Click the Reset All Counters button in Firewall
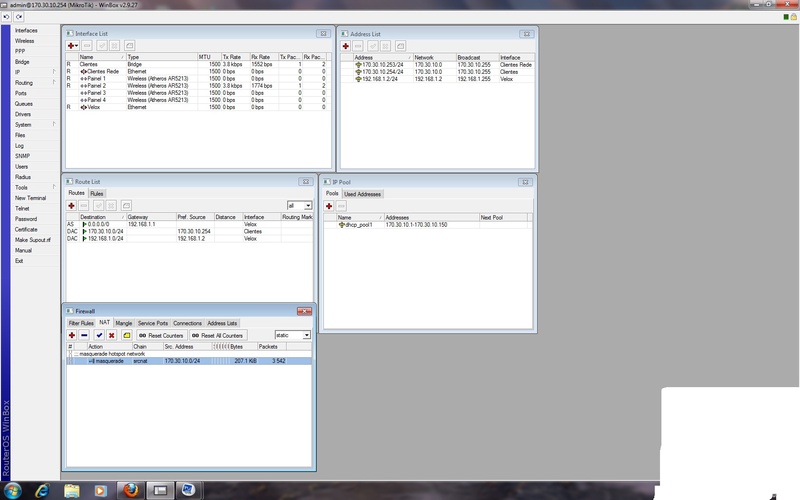The height and width of the screenshot is (500, 800). [x=218, y=335]
